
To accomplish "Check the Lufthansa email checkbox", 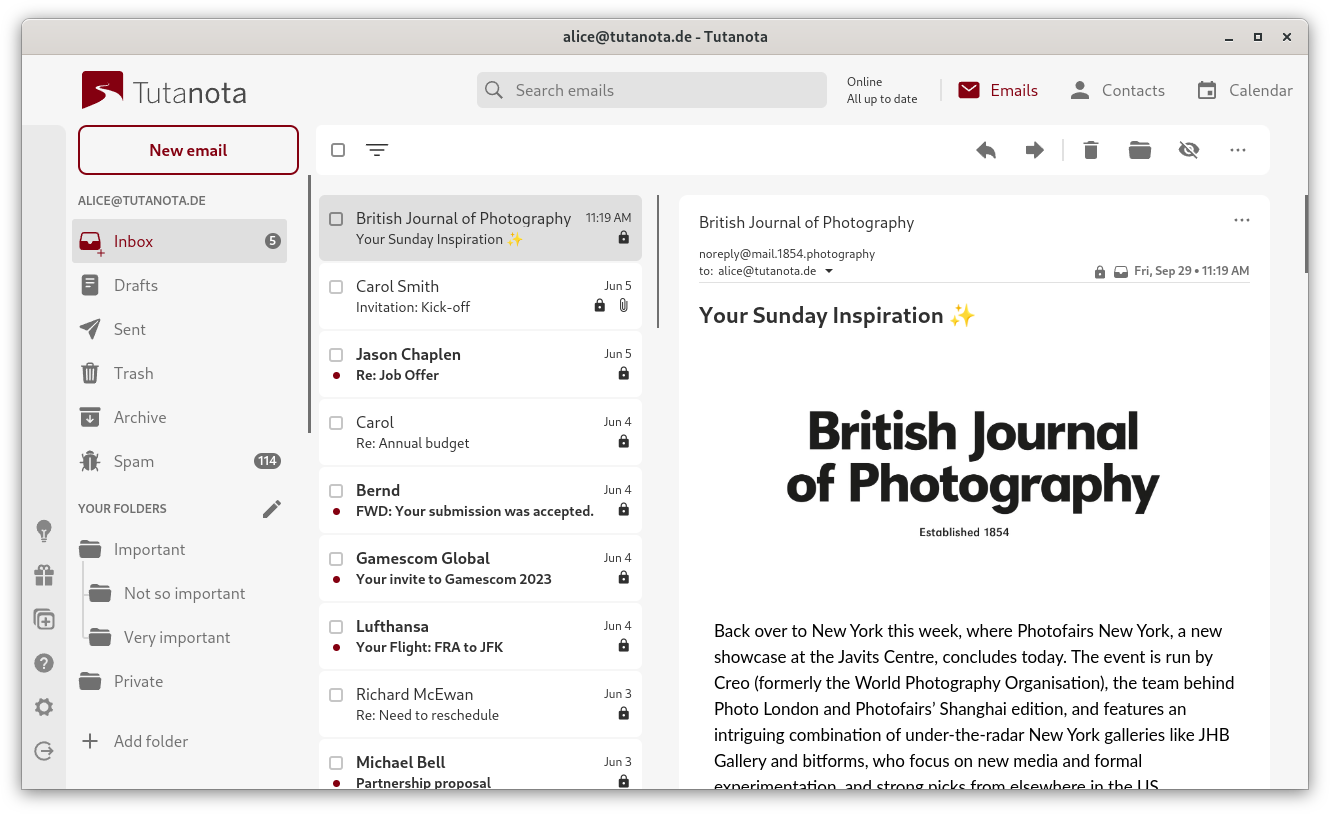I will (336, 626).
